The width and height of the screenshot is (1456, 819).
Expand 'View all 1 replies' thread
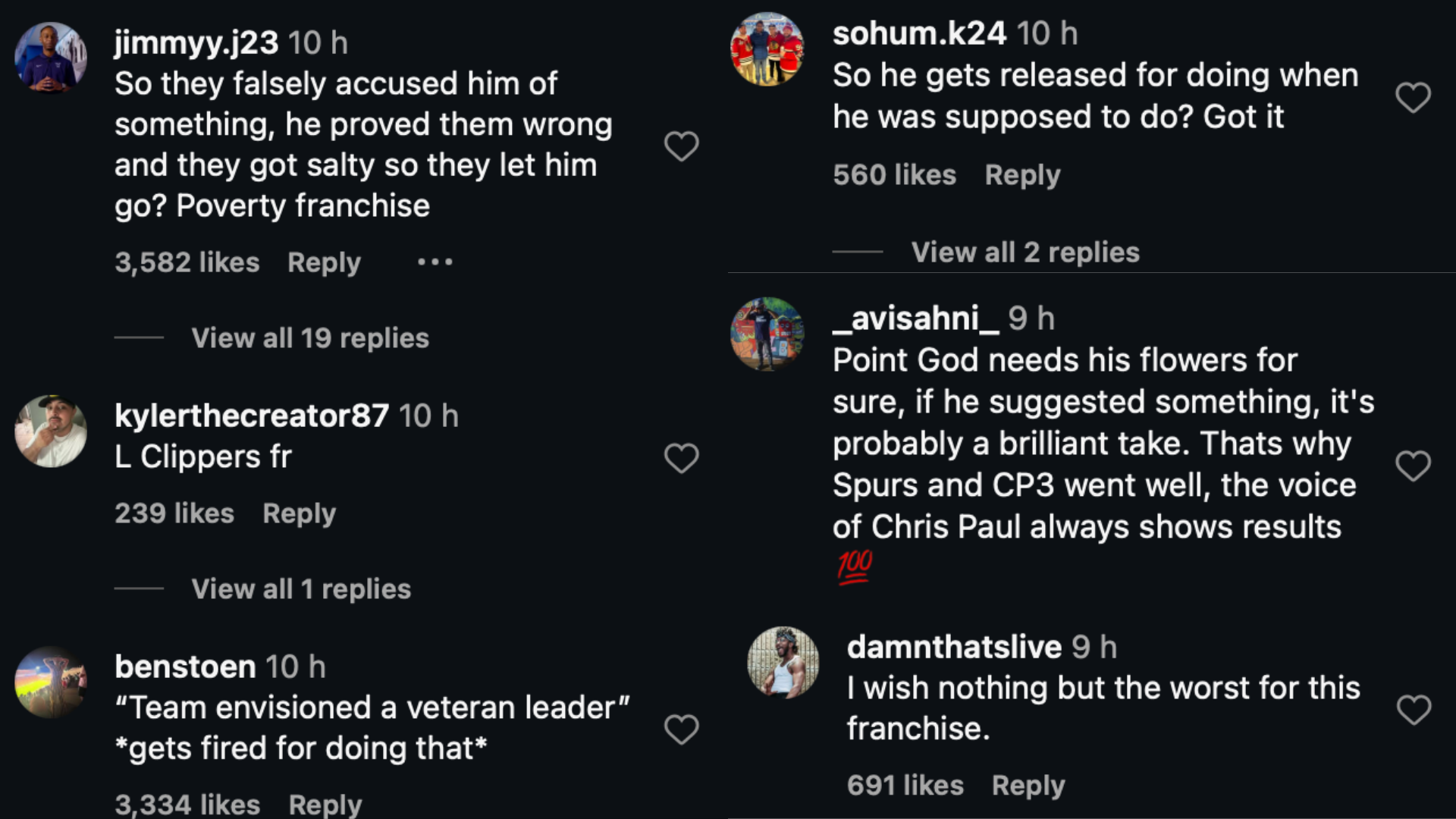[x=300, y=589]
